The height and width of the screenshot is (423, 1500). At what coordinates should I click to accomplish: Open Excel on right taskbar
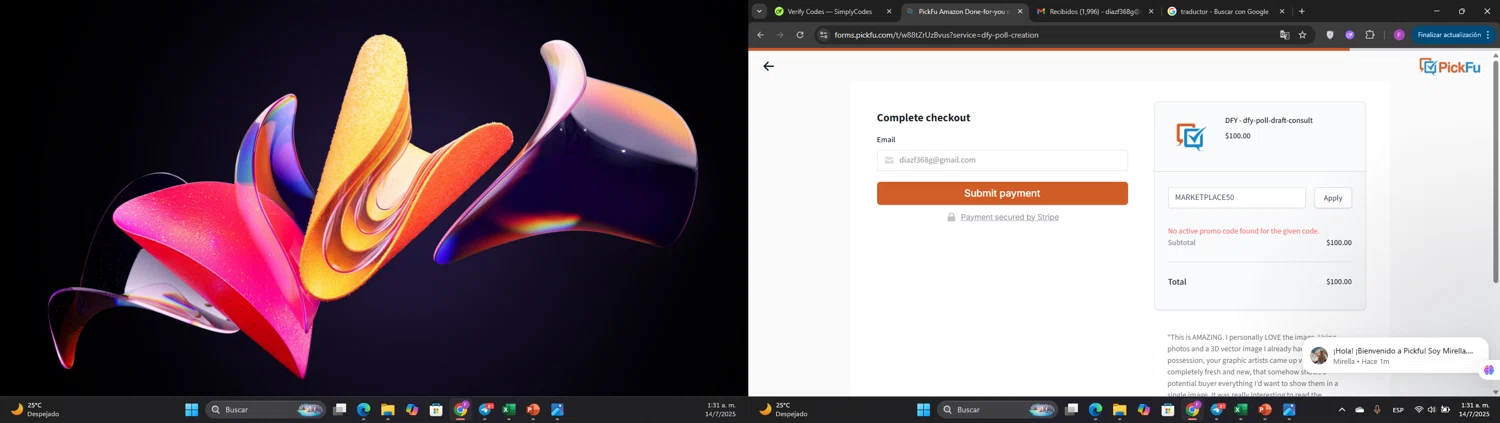coord(1241,410)
